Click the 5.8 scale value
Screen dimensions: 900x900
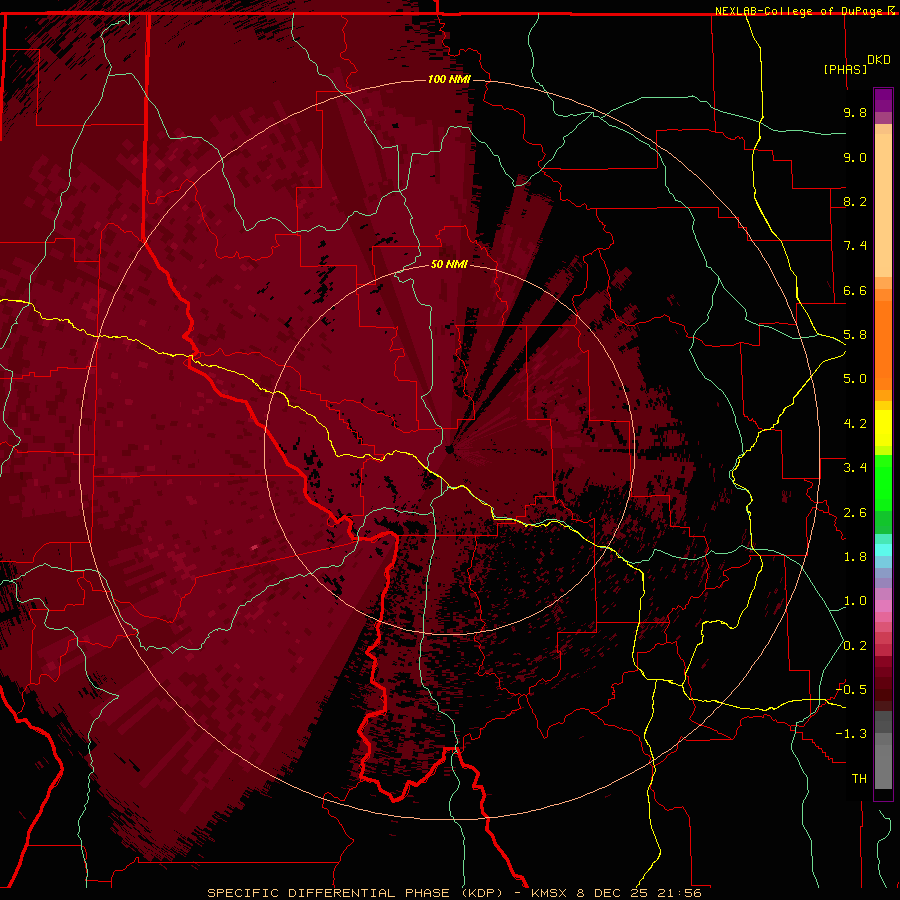pos(855,335)
